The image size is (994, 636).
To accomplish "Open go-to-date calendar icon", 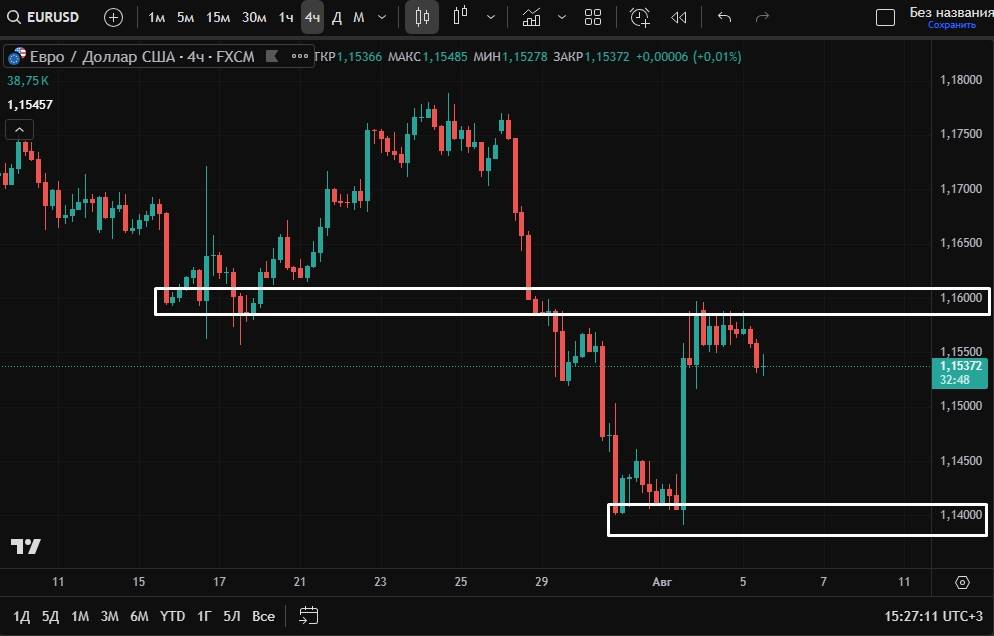I will [309, 616].
